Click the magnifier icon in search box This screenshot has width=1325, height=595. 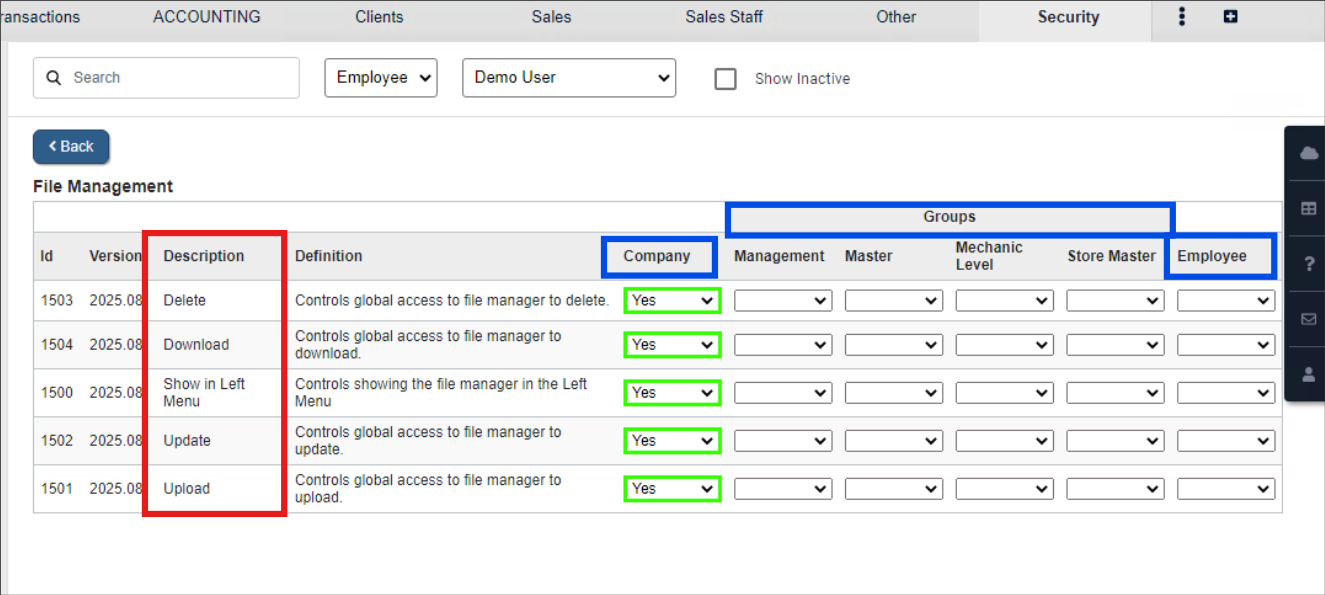click(x=54, y=78)
